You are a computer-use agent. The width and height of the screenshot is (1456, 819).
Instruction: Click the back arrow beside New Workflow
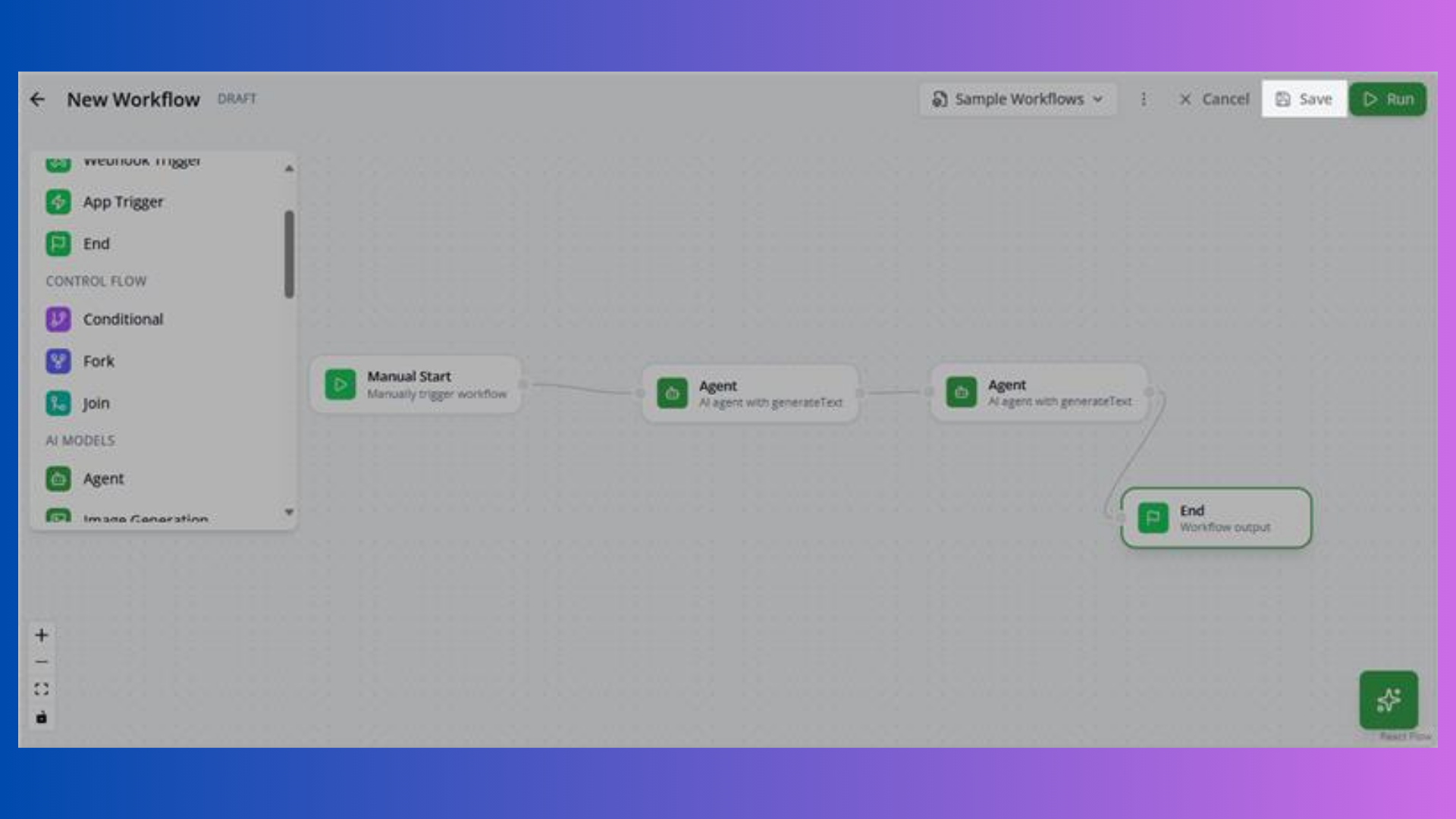click(x=38, y=99)
